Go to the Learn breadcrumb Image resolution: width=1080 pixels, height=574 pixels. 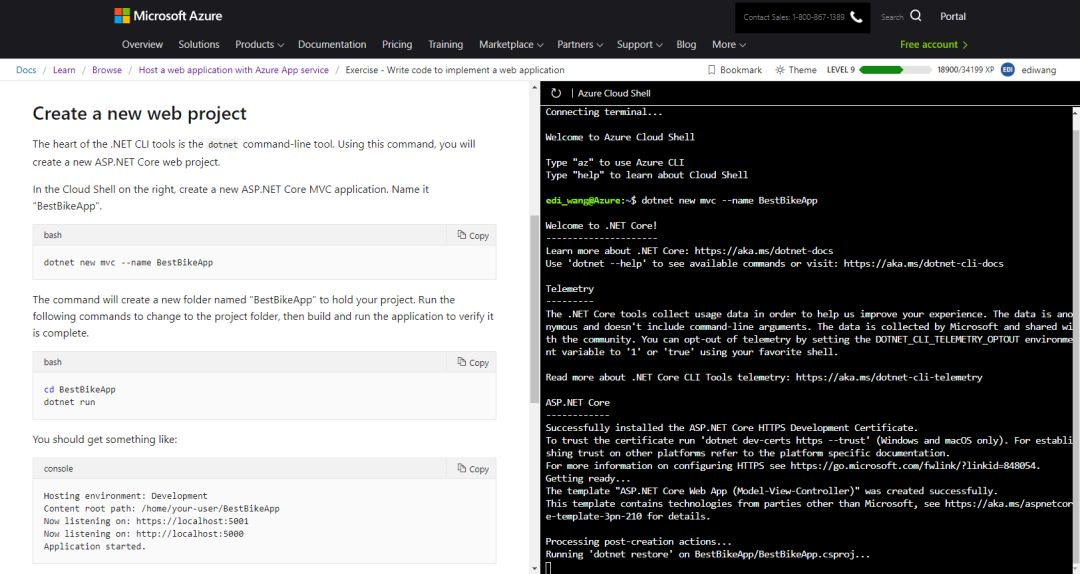coord(64,70)
